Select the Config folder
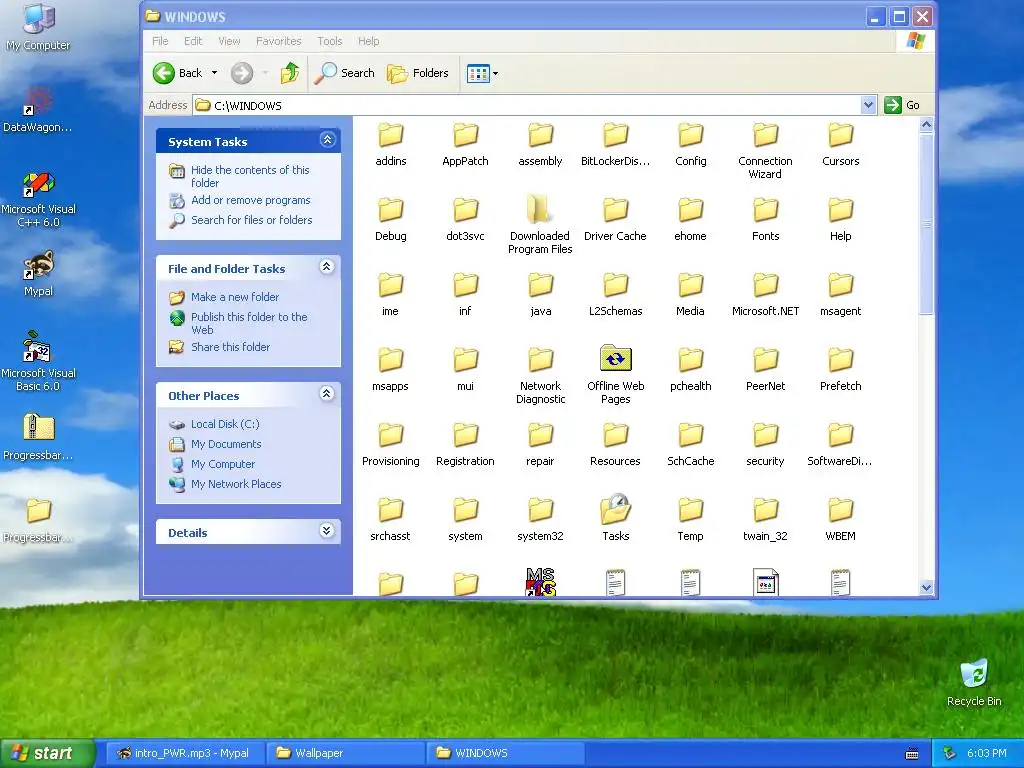This screenshot has width=1024, height=768. click(691, 145)
